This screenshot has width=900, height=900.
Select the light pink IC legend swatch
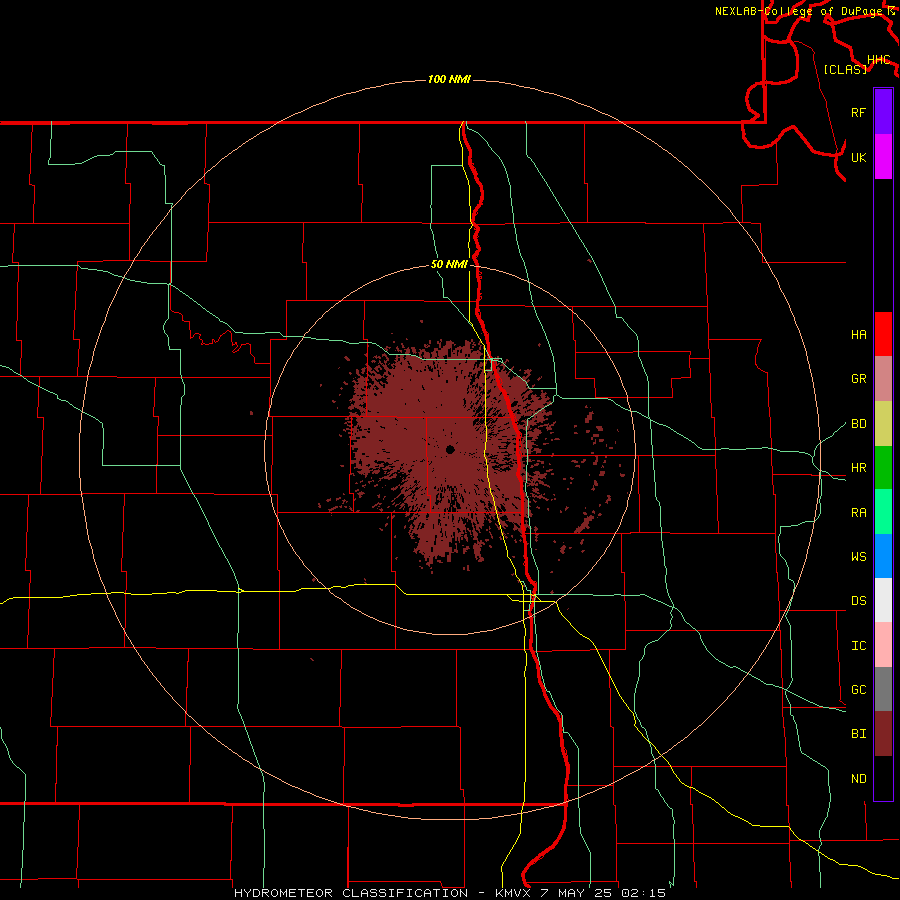883,645
